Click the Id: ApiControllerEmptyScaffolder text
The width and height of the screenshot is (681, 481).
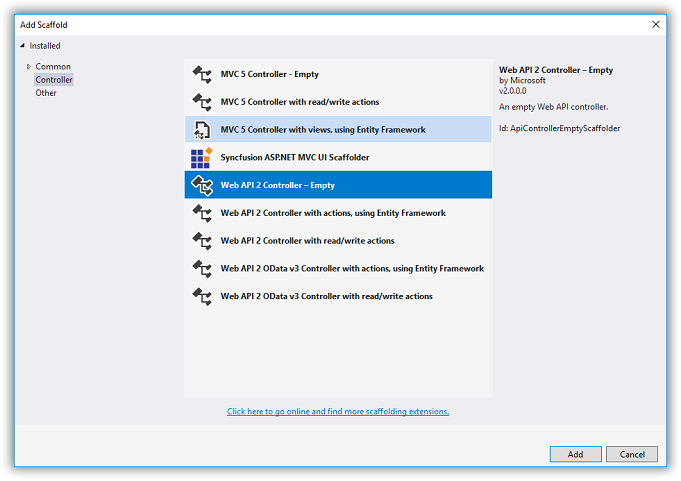559,128
